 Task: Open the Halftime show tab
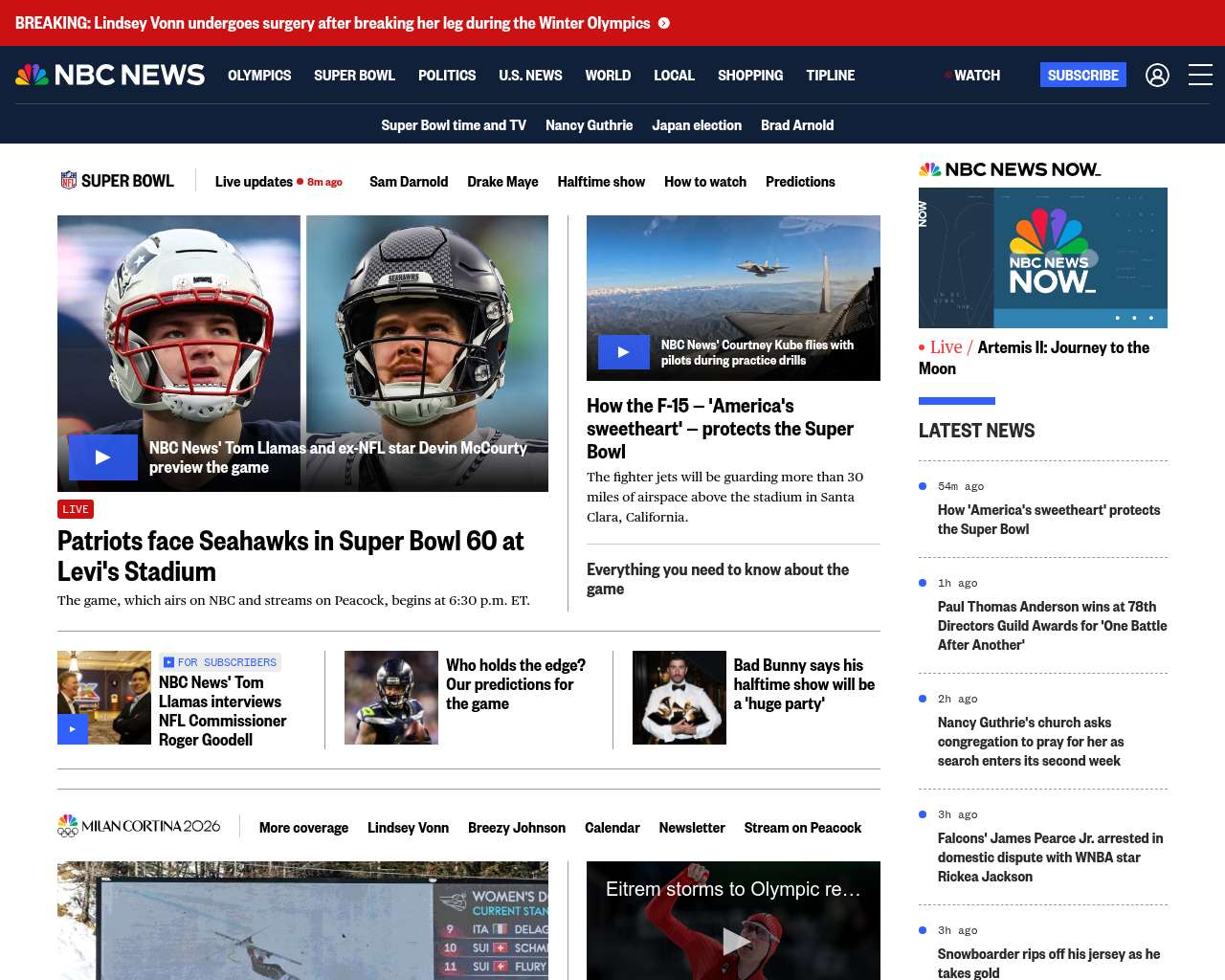pyautogui.click(x=601, y=182)
